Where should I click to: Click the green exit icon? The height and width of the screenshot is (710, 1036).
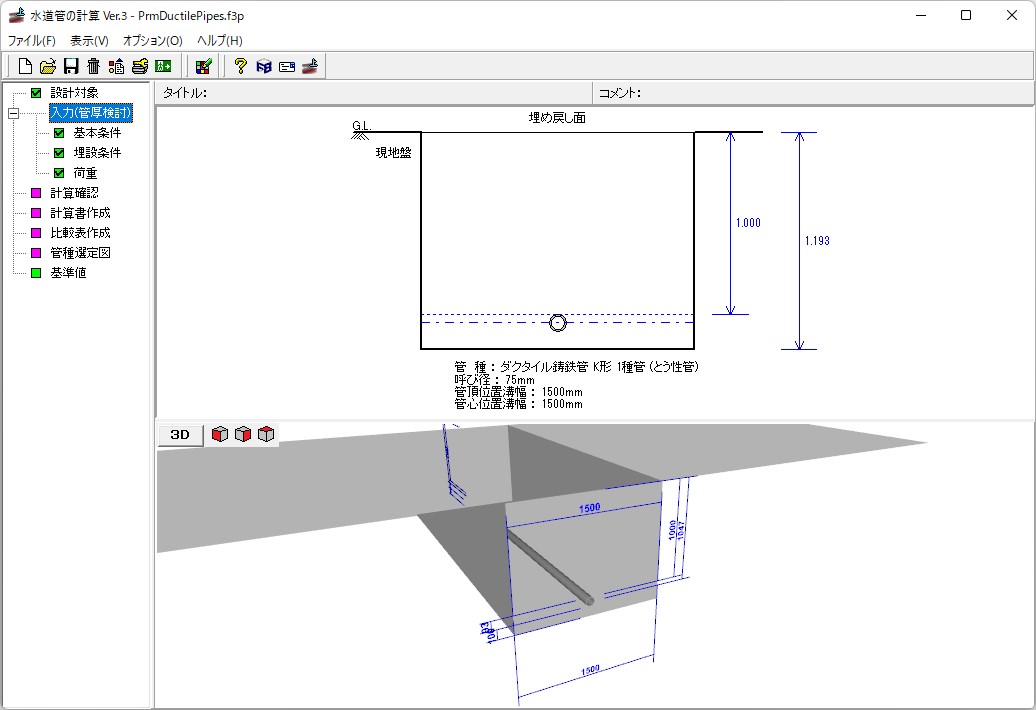pyautogui.click(x=163, y=66)
